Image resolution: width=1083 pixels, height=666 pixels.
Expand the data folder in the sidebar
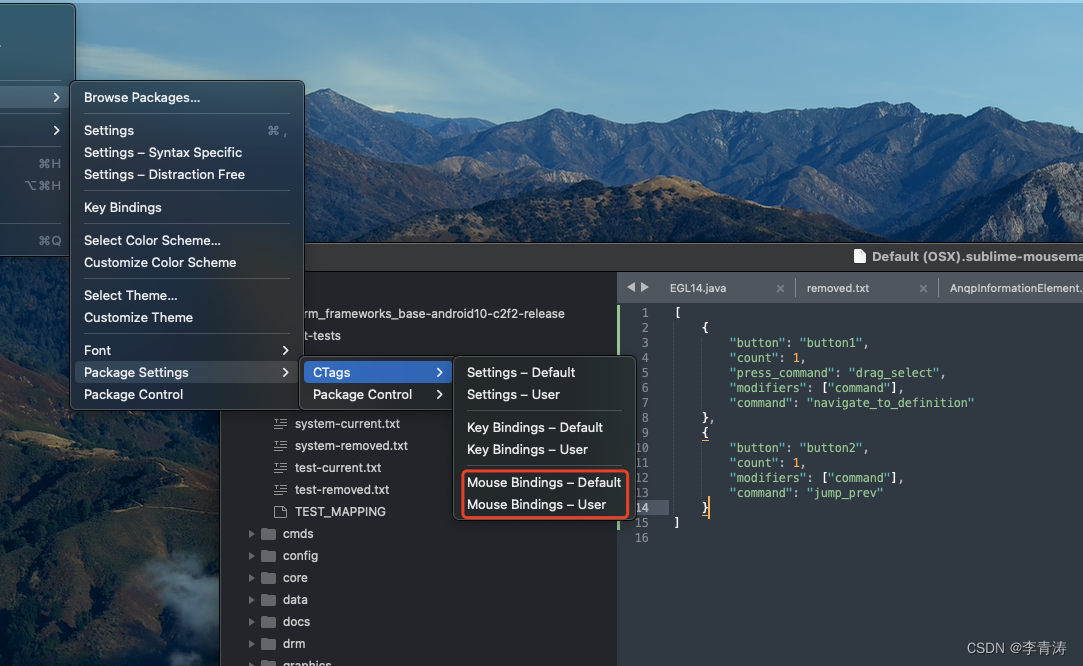(251, 599)
